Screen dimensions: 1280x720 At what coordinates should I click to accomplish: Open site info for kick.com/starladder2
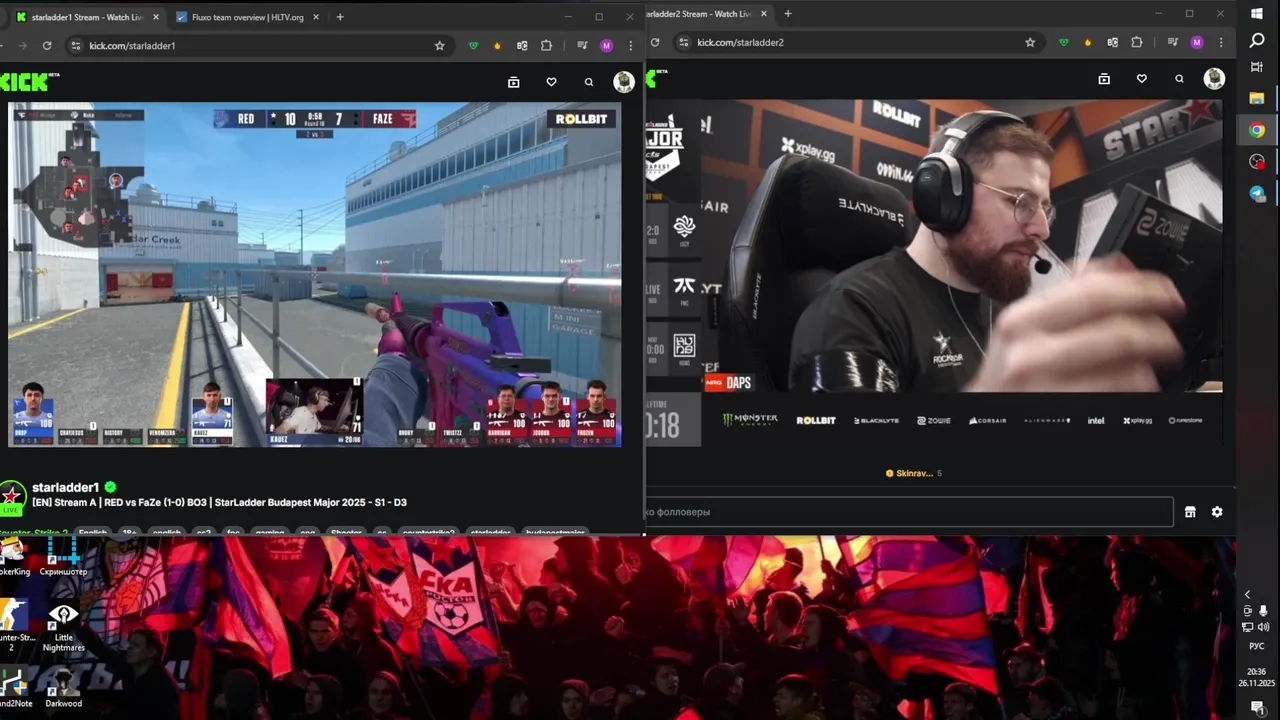[x=683, y=42]
